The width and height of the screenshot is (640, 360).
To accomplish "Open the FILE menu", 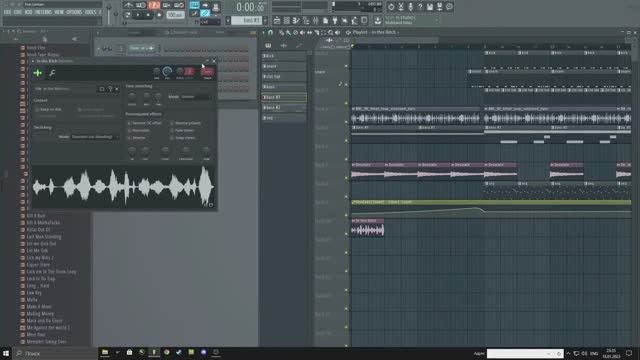I will pos(7,12).
